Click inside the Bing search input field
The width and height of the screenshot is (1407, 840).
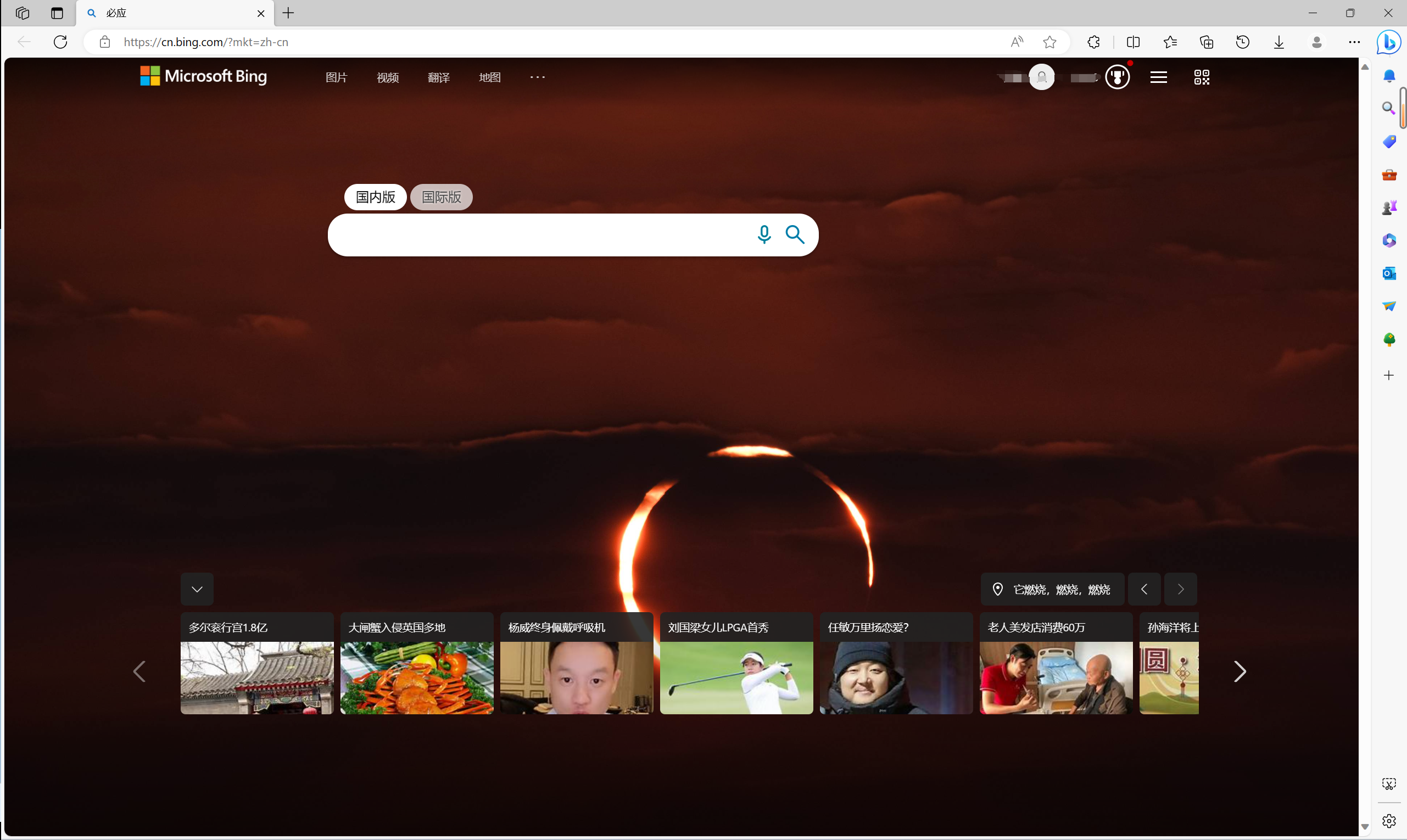pyautogui.click(x=538, y=235)
